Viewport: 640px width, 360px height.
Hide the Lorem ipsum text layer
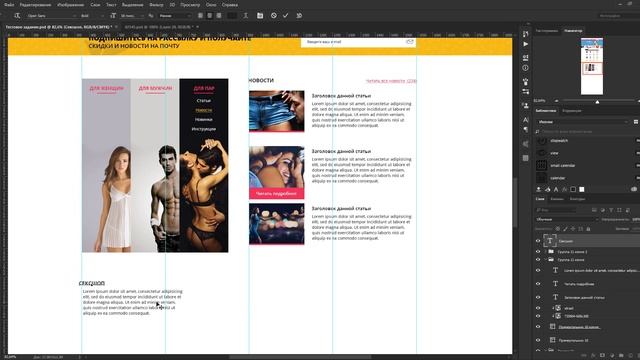(x=538, y=270)
